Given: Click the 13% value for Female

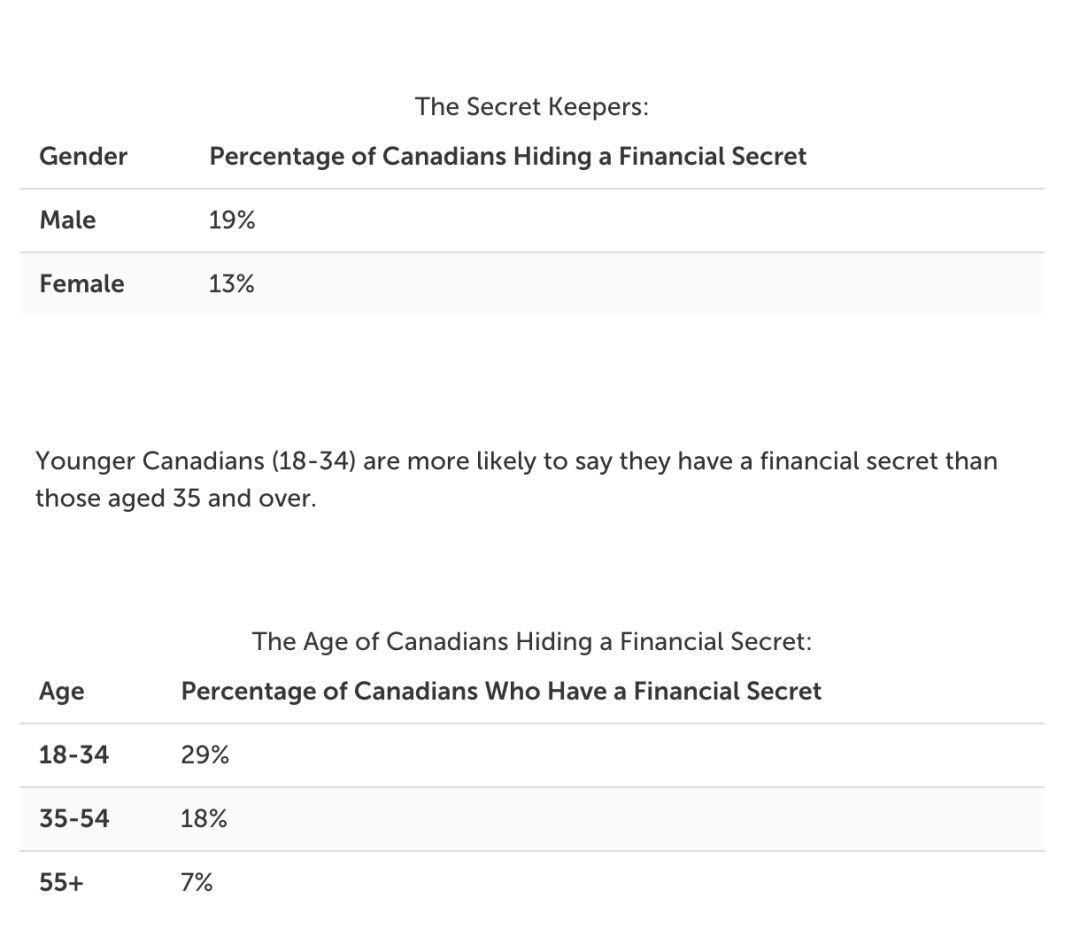Looking at the screenshot, I should (x=231, y=284).
